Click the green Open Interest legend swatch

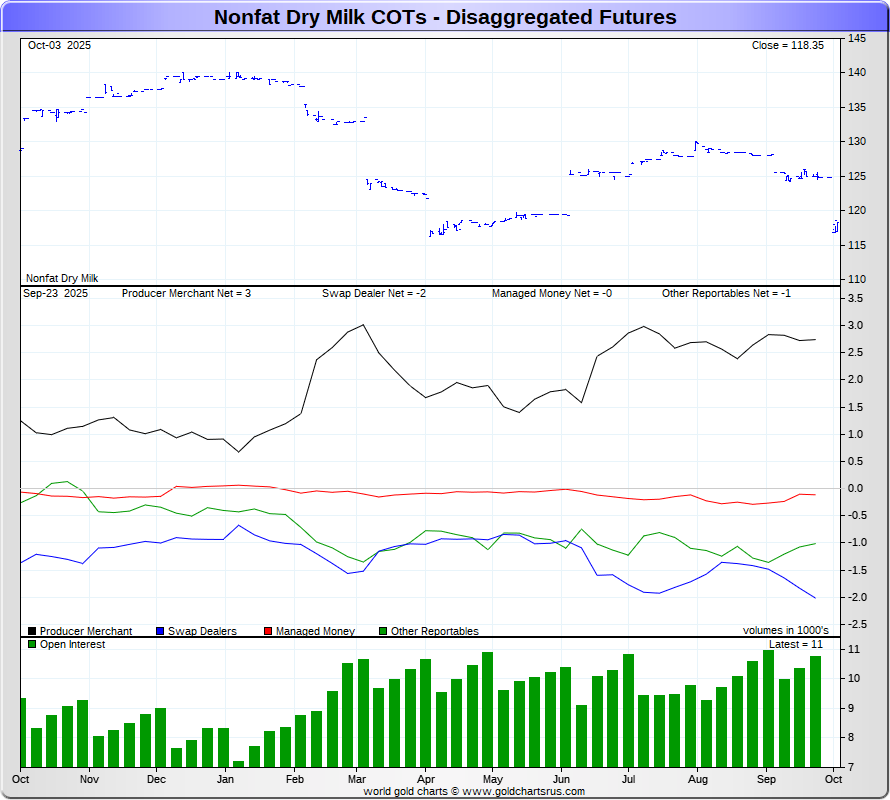click(32, 644)
